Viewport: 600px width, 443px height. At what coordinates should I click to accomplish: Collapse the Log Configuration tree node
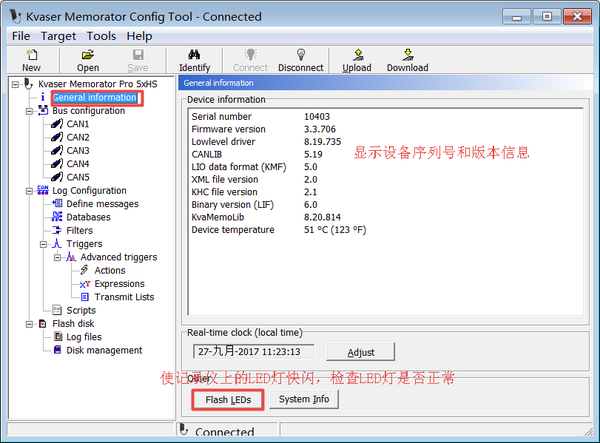pos(29,191)
